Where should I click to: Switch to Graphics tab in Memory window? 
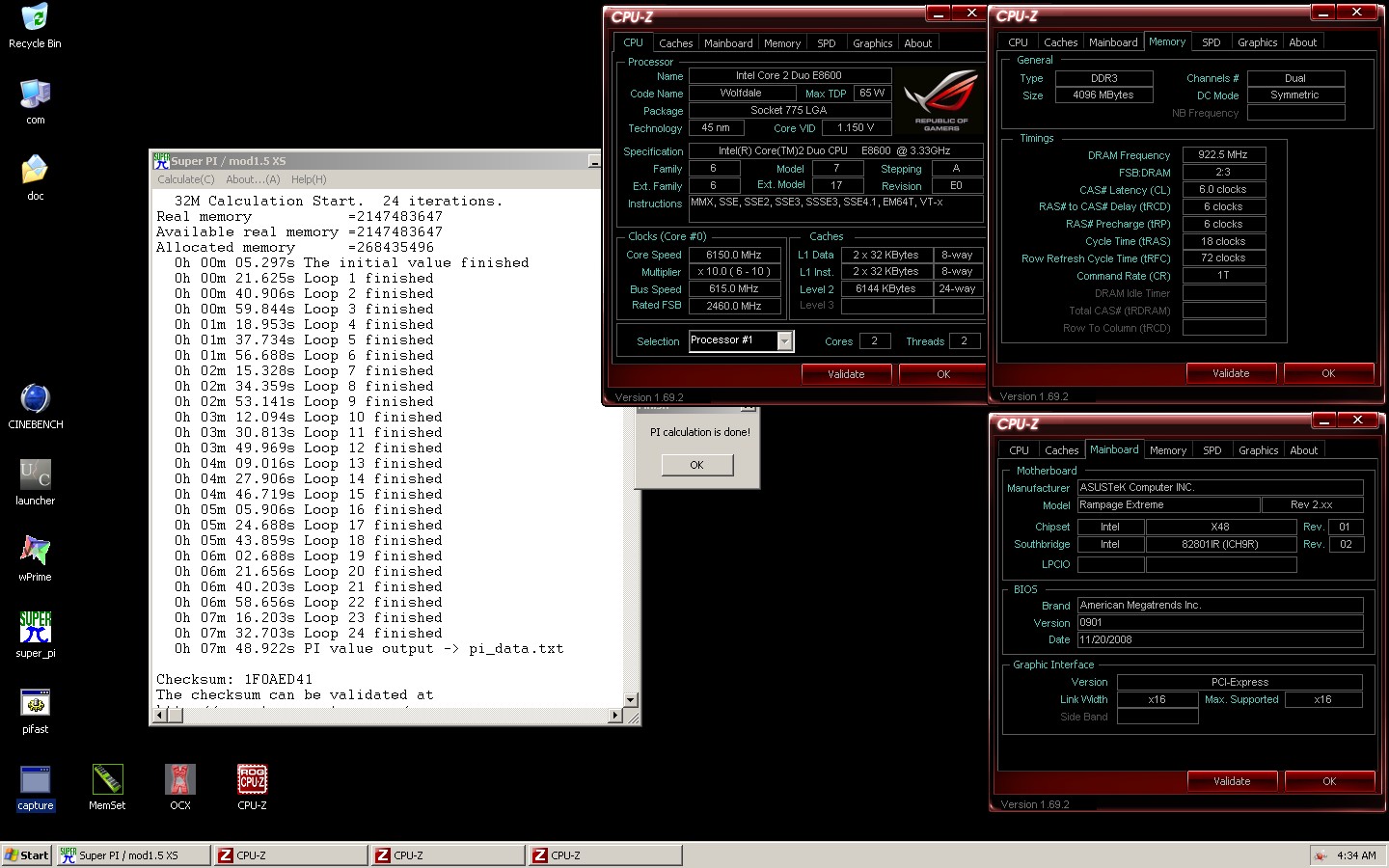[x=1257, y=42]
